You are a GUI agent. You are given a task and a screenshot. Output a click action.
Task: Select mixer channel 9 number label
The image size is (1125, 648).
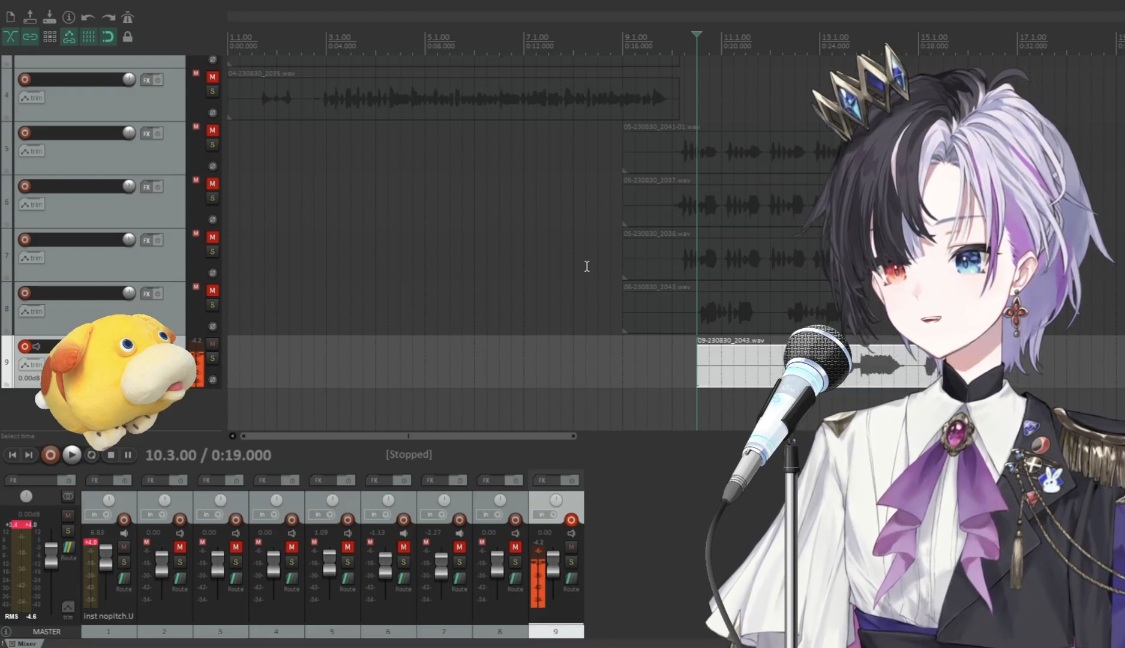556,631
